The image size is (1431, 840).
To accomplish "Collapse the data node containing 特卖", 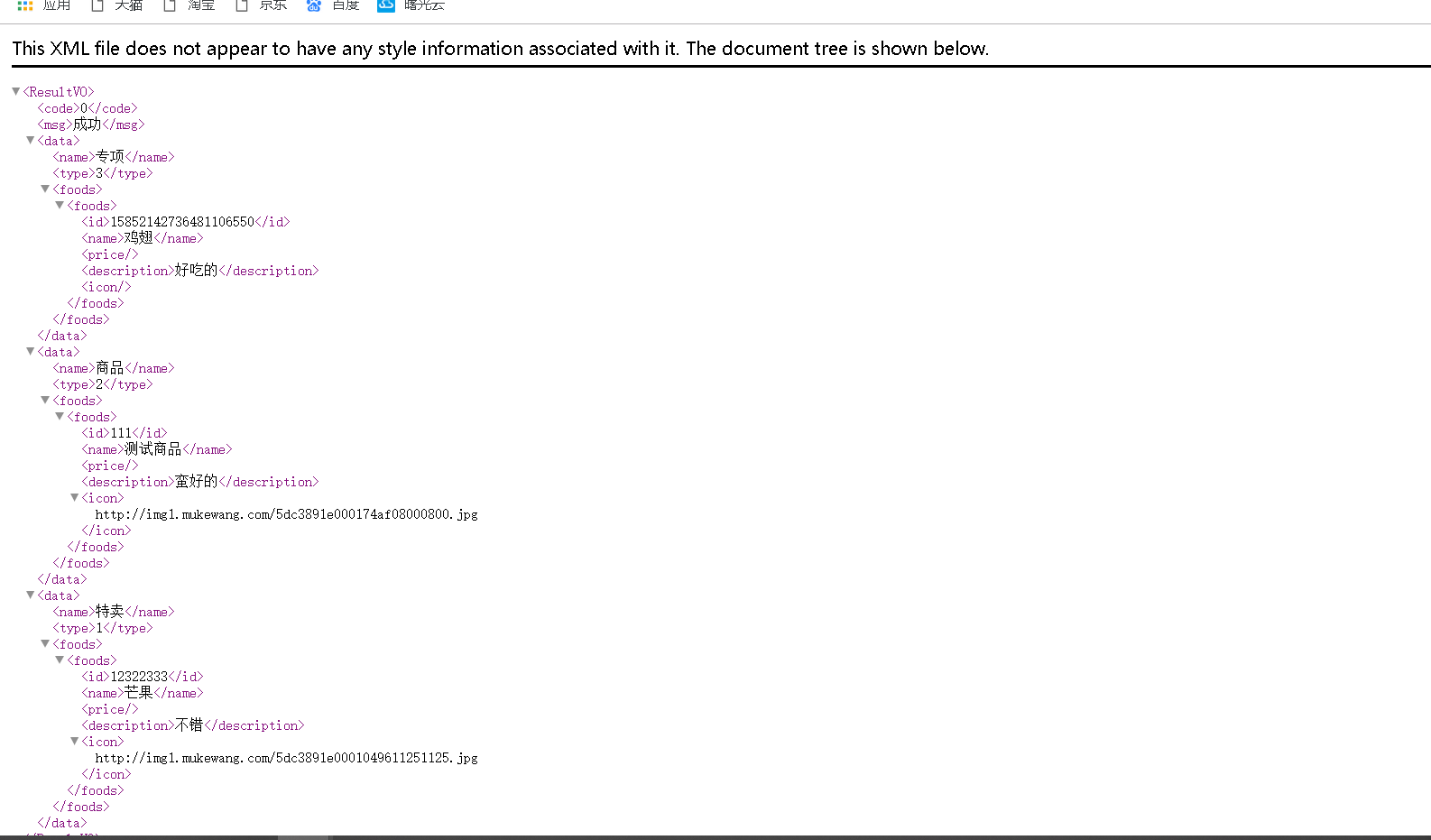I will (30, 595).
